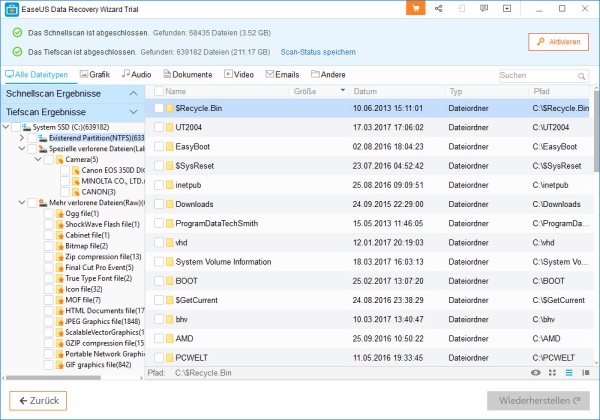The height and width of the screenshot is (420, 600).
Task: Check the CANON(3) tree checkbox
Action: [x=65, y=192]
